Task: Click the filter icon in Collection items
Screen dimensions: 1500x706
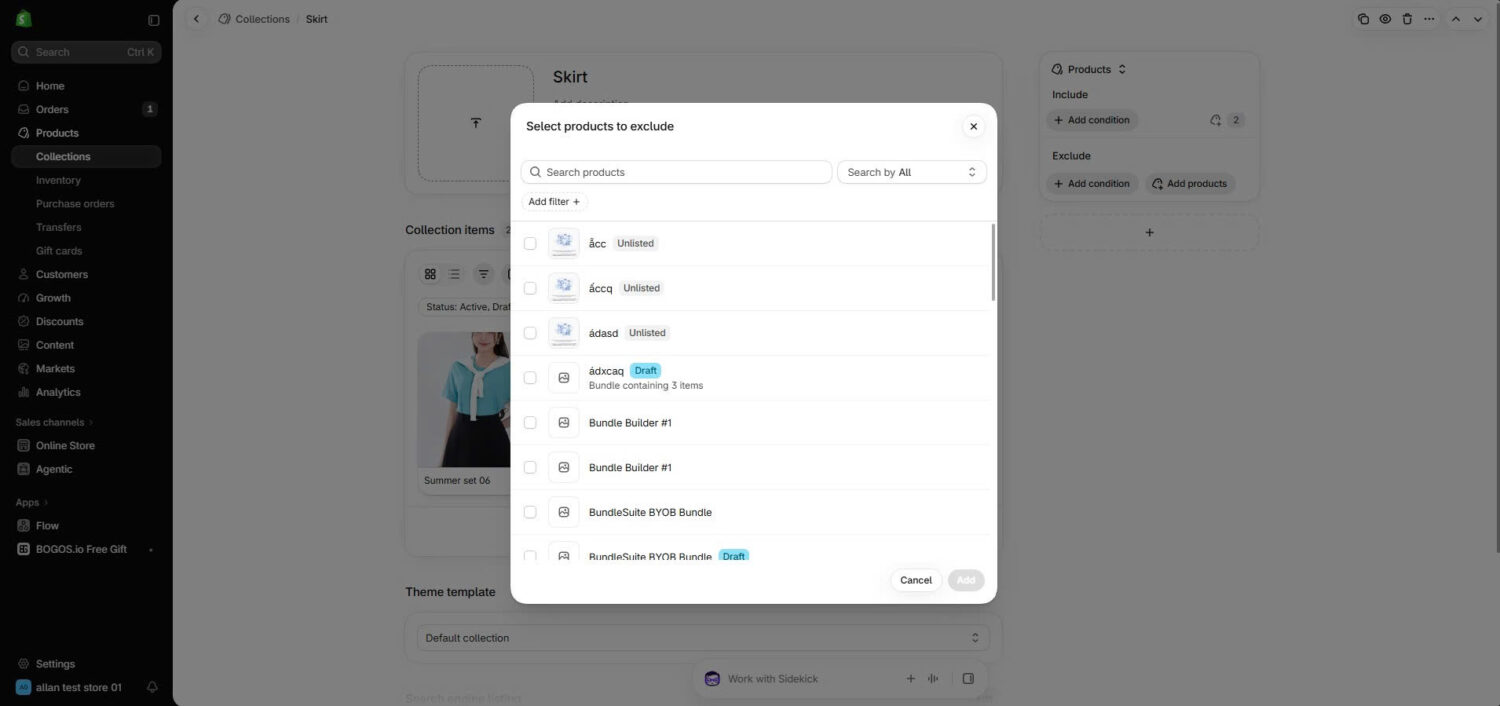Action: click(484, 274)
